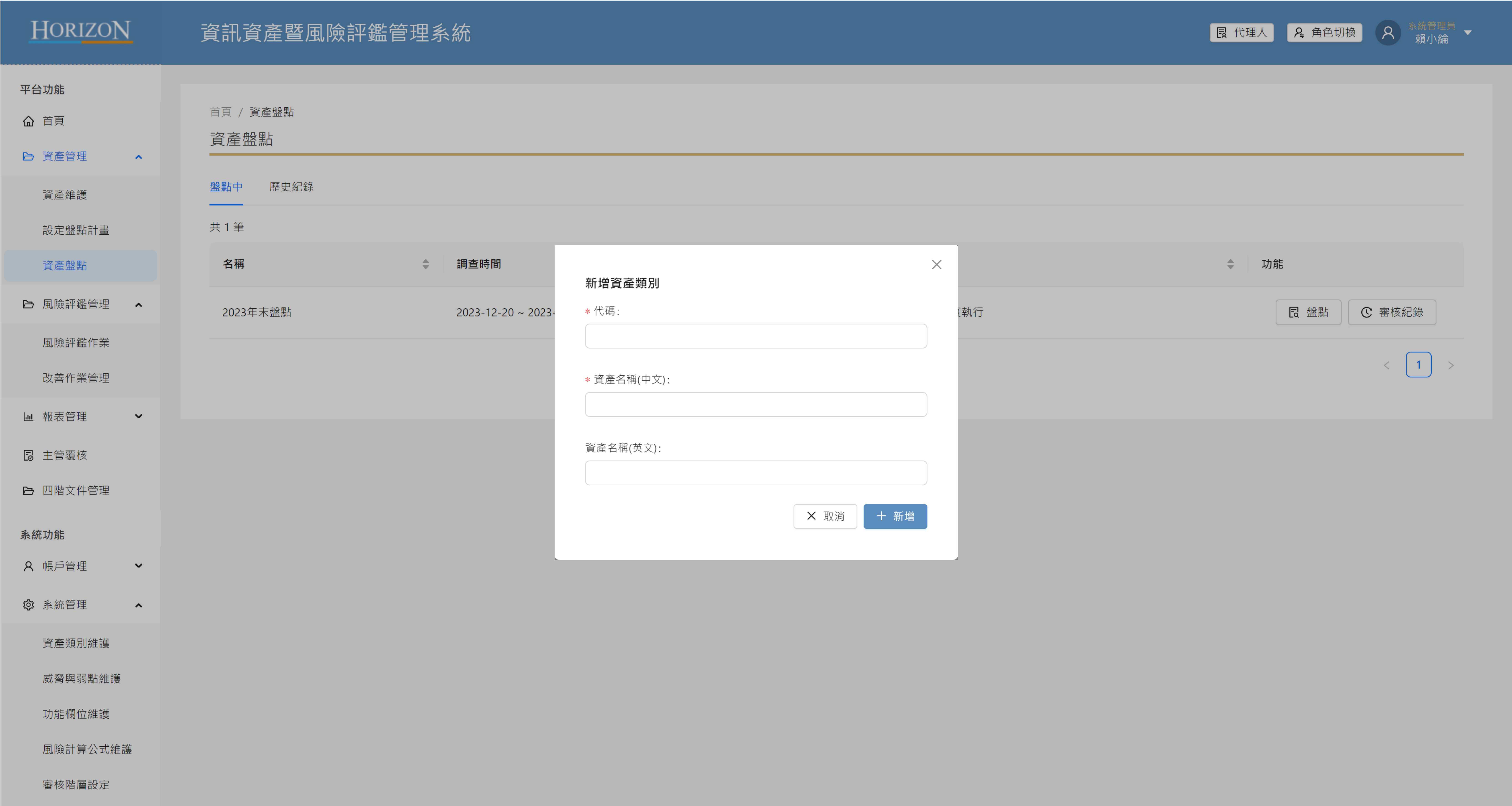Open 資產類別維護 in the sidebar
The image size is (1512, 806).
(x=76, y=643)
